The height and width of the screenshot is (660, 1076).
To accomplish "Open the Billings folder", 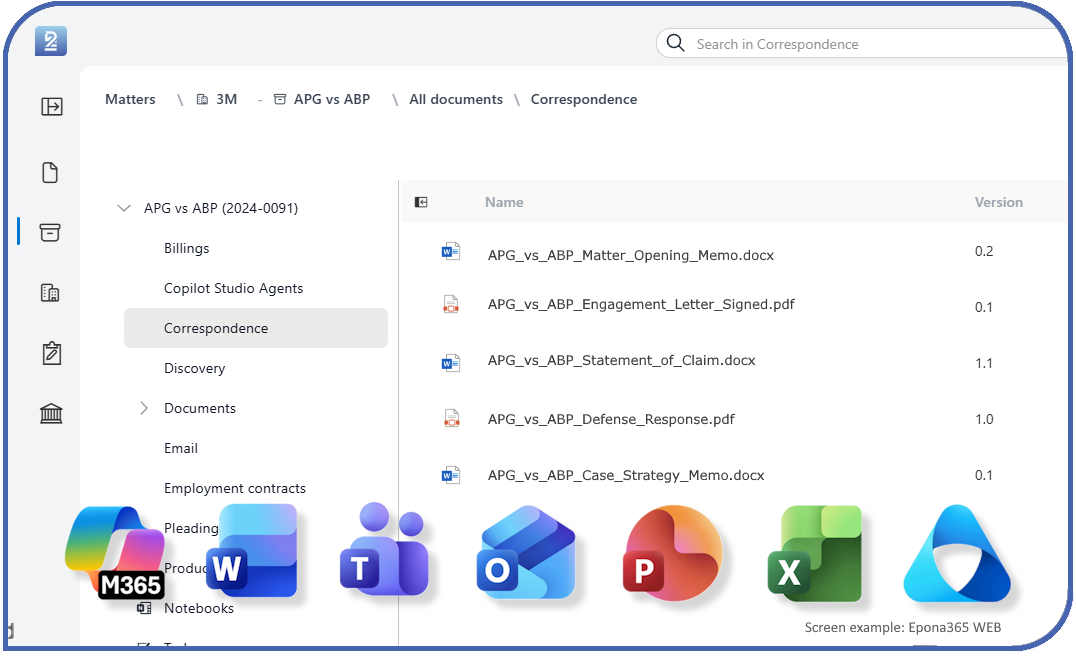I will (187, 248).
